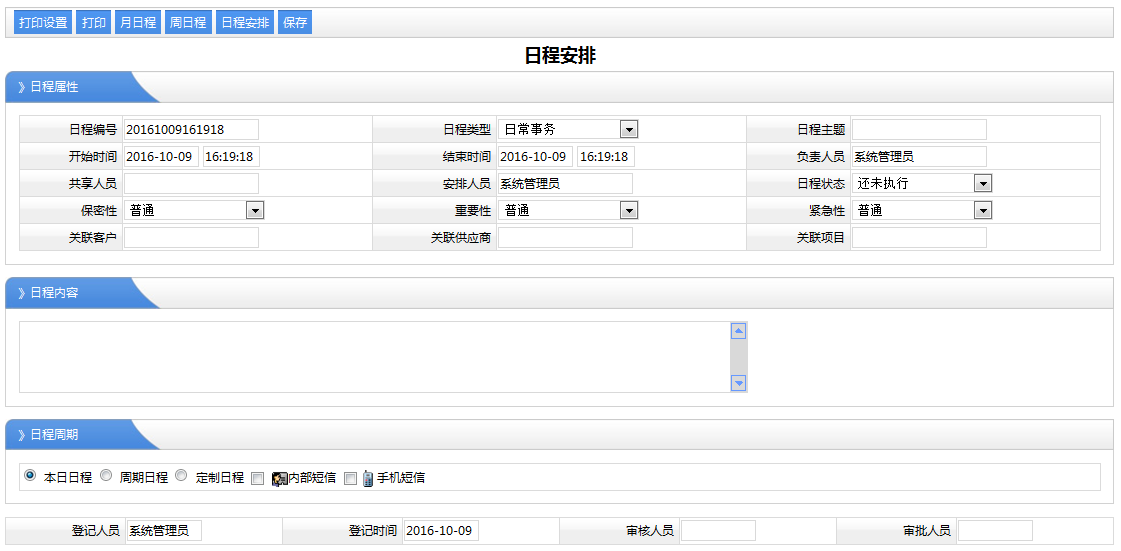Click the 内部短信 internal message icon
This screenshot has width=1121, height=551.
click(x=279, y=478)
